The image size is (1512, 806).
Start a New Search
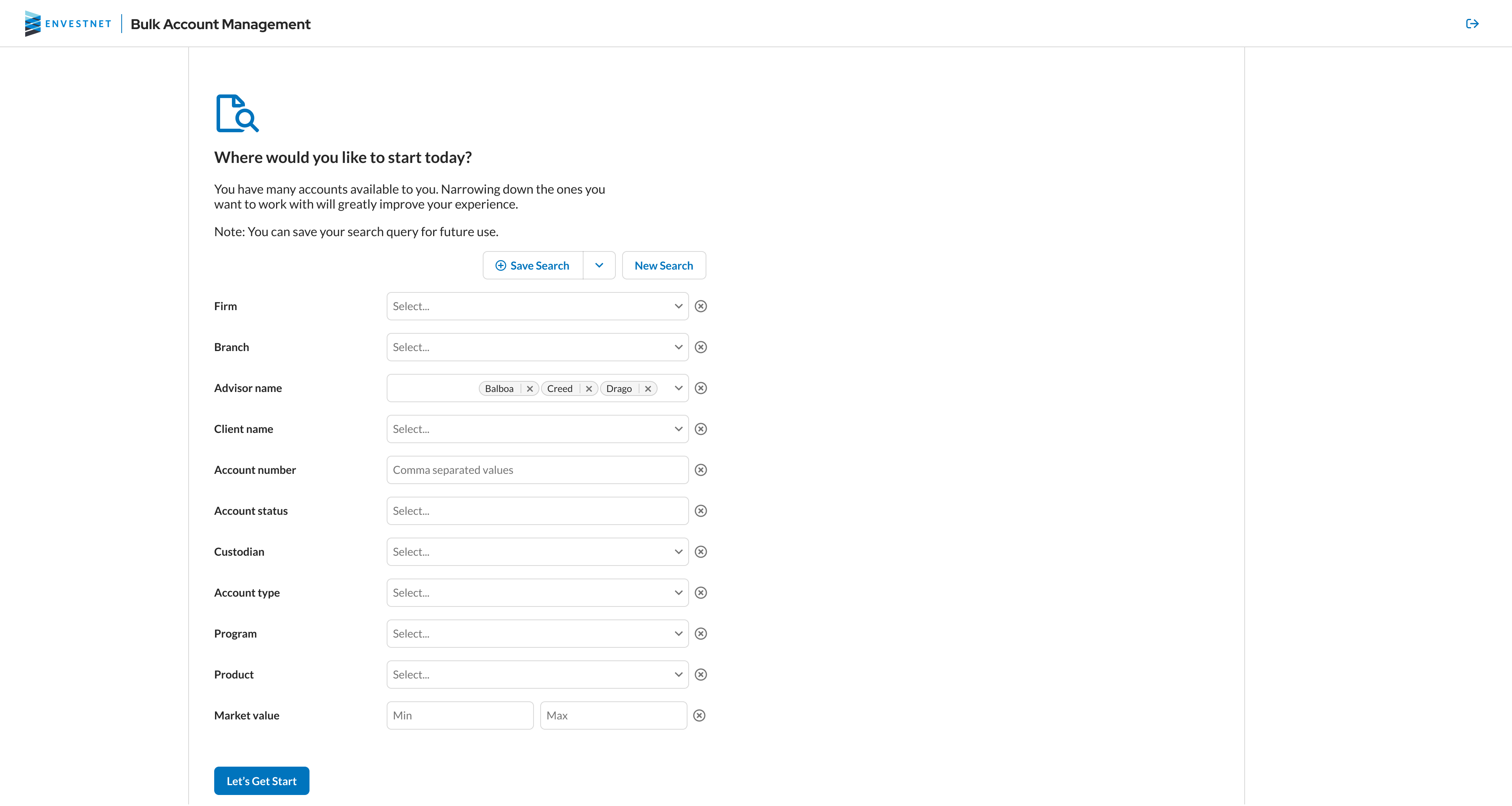664,265
